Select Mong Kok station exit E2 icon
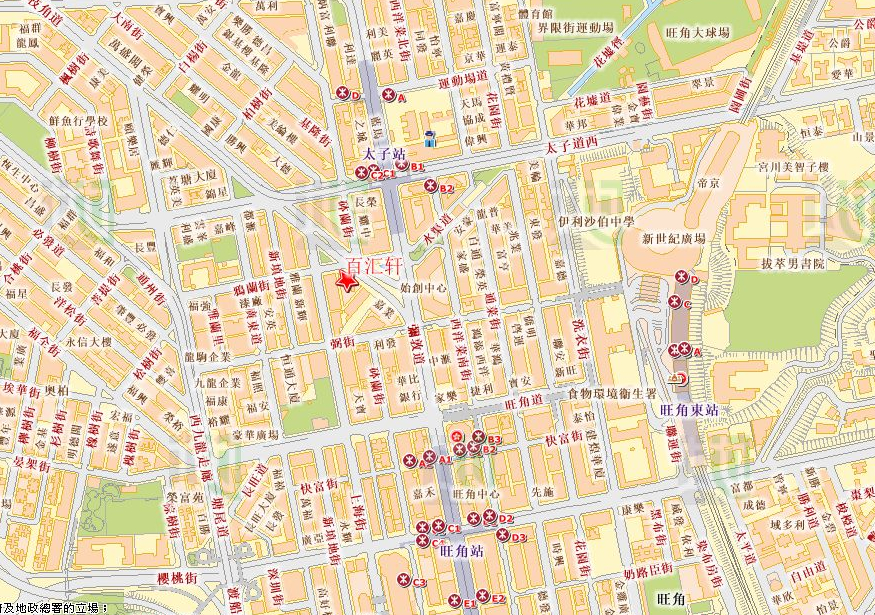 pos(482,597)
